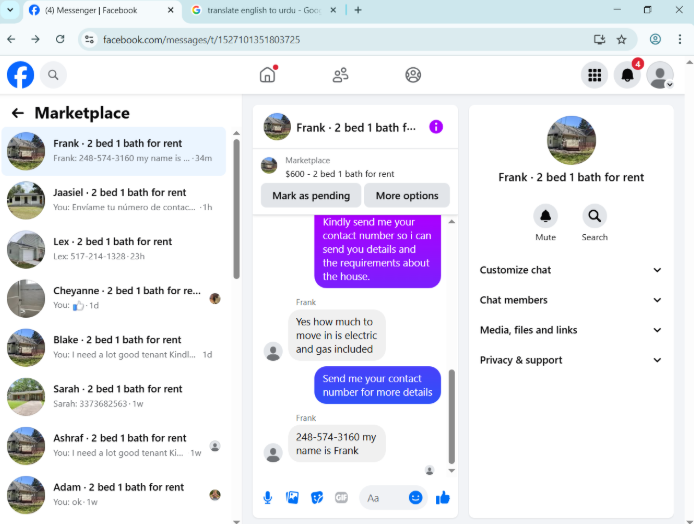Screen dimensions: 694x524
Task: Open the Sarah conversation
Action: pos(114,397)
